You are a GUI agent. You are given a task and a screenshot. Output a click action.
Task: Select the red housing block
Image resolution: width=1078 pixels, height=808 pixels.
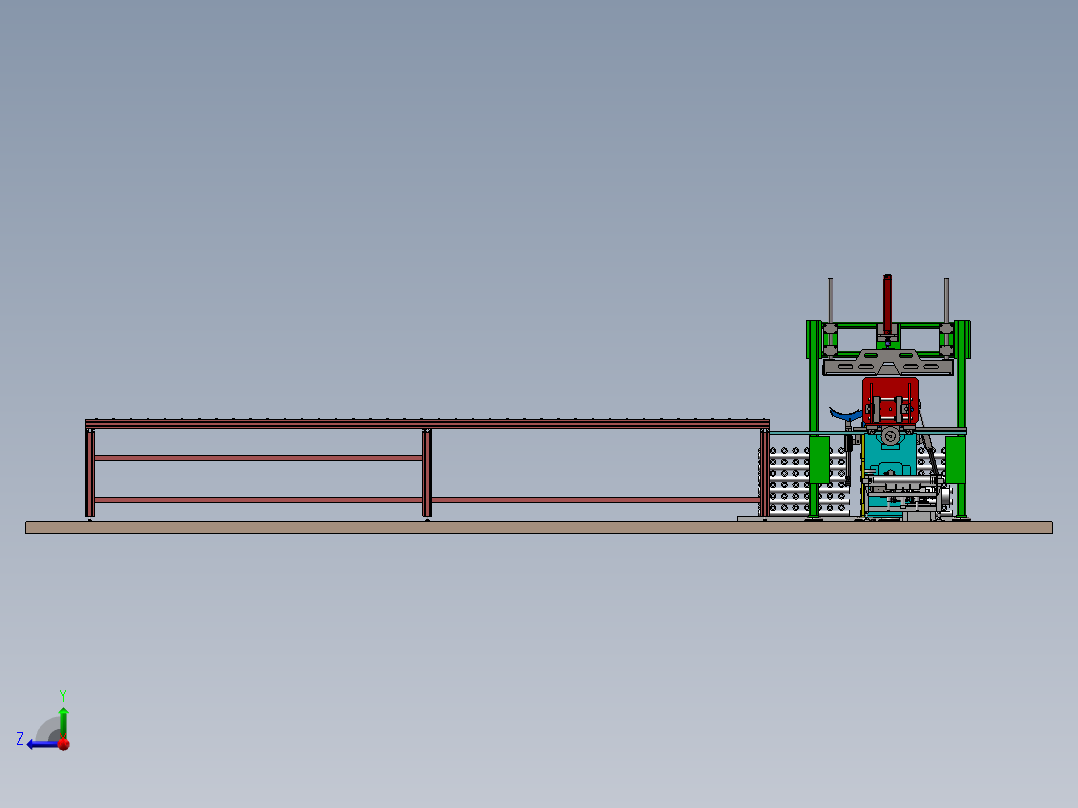(890, 401)
